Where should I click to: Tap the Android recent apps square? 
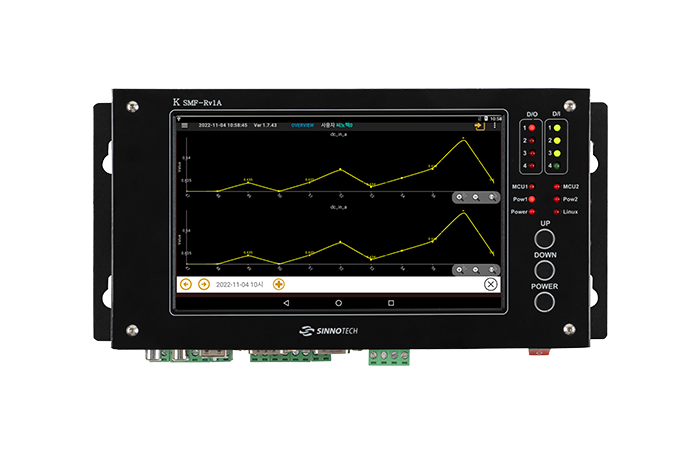[x=391, y=302]
